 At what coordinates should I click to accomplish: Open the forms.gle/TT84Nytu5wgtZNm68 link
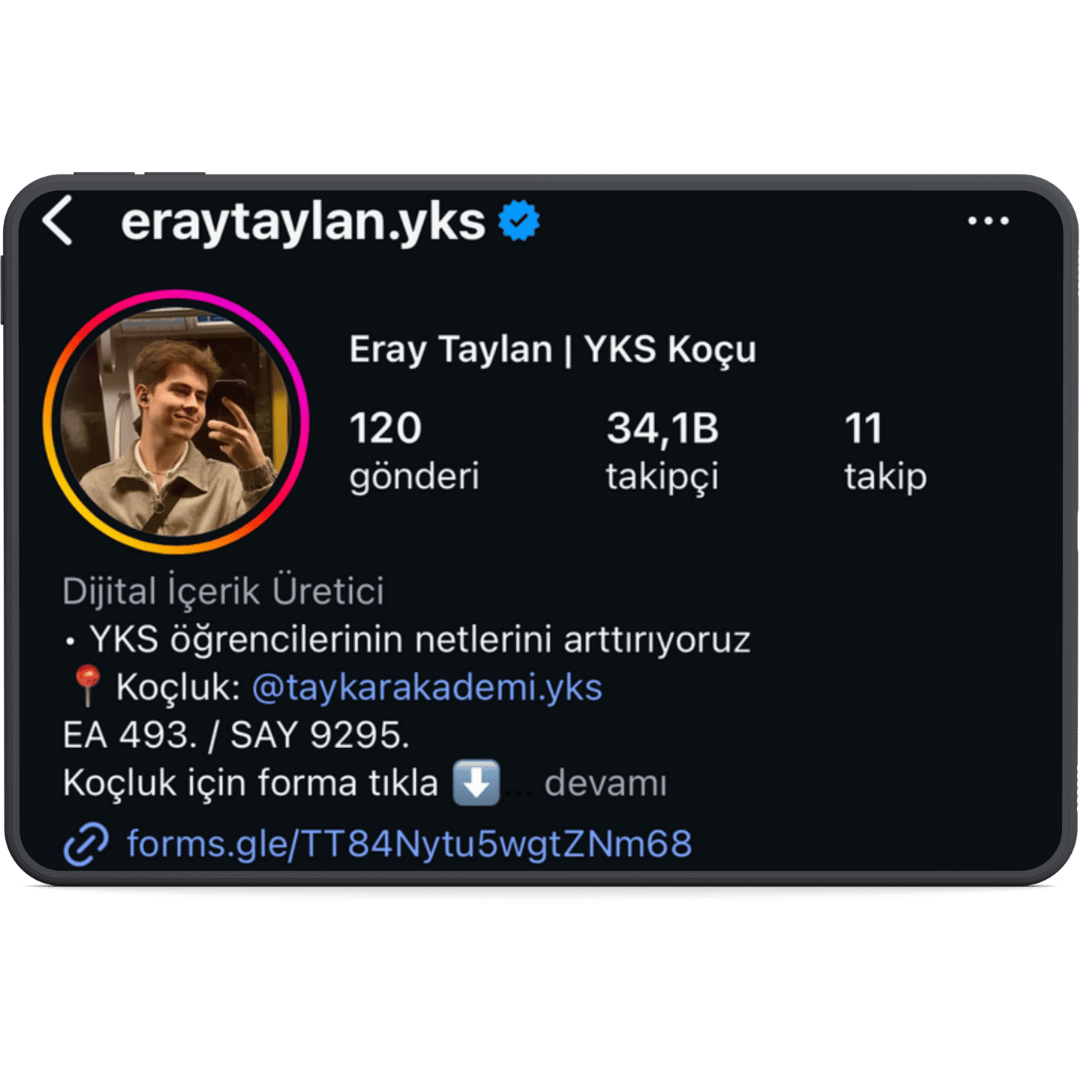[409, 844]
